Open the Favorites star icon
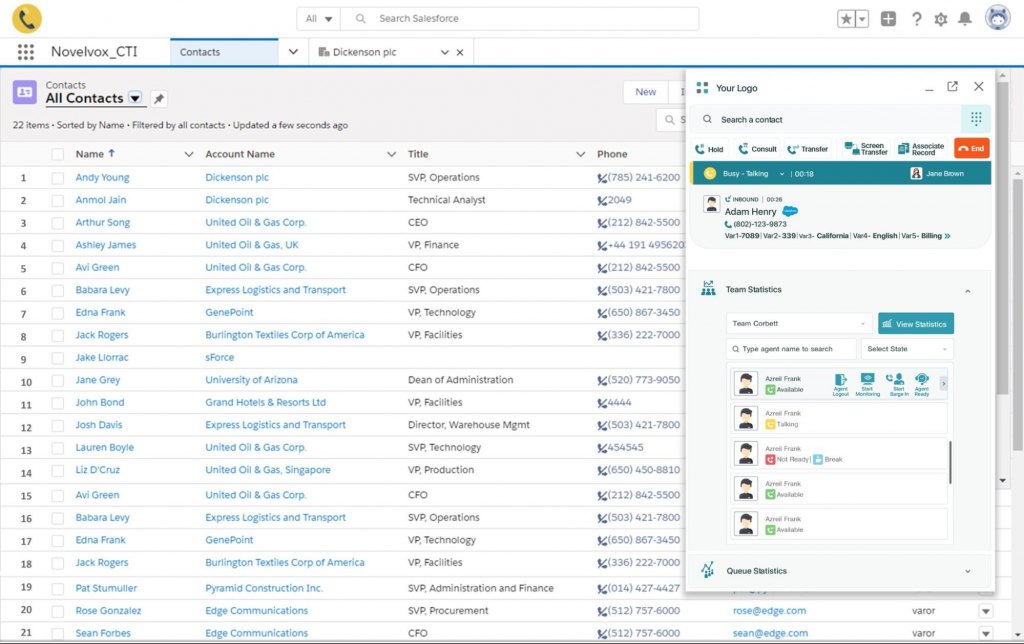This screenshot has height=644, width=1024. pyautogui.click(x=846, y=19)
